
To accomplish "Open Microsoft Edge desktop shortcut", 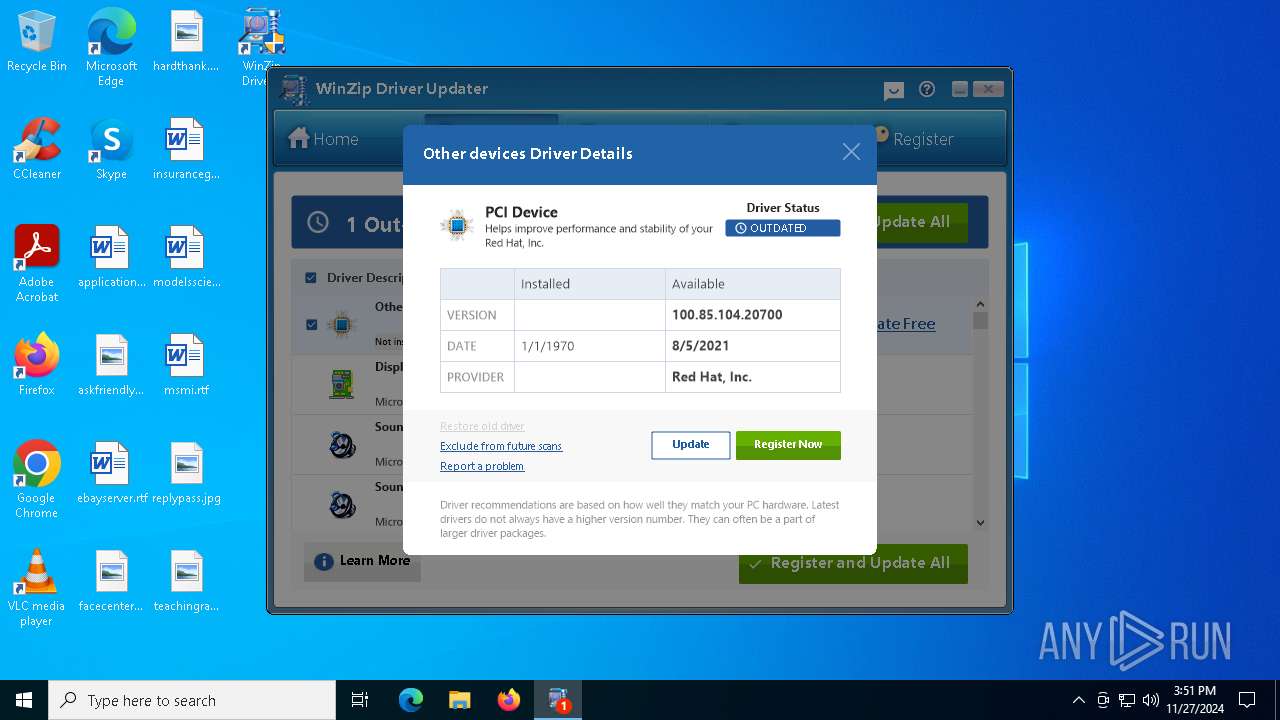I will click(111, 48).
